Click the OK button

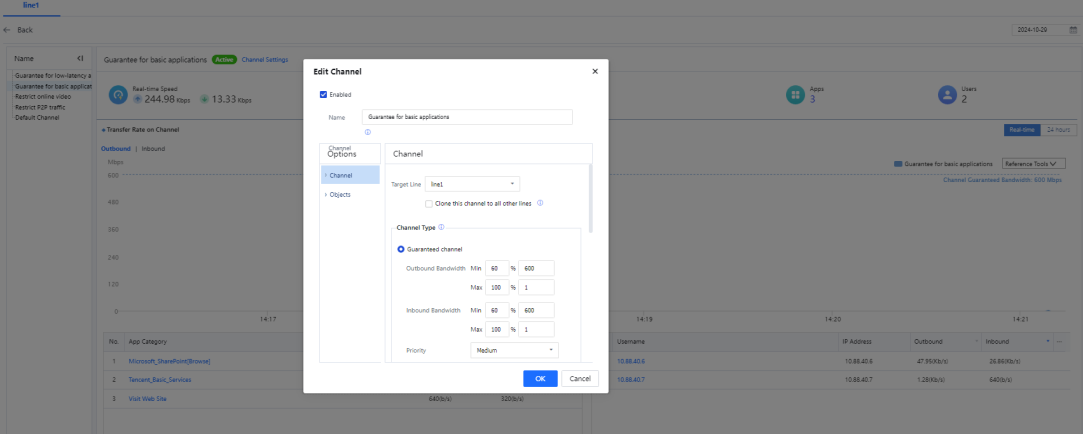(x=540, y=378)
